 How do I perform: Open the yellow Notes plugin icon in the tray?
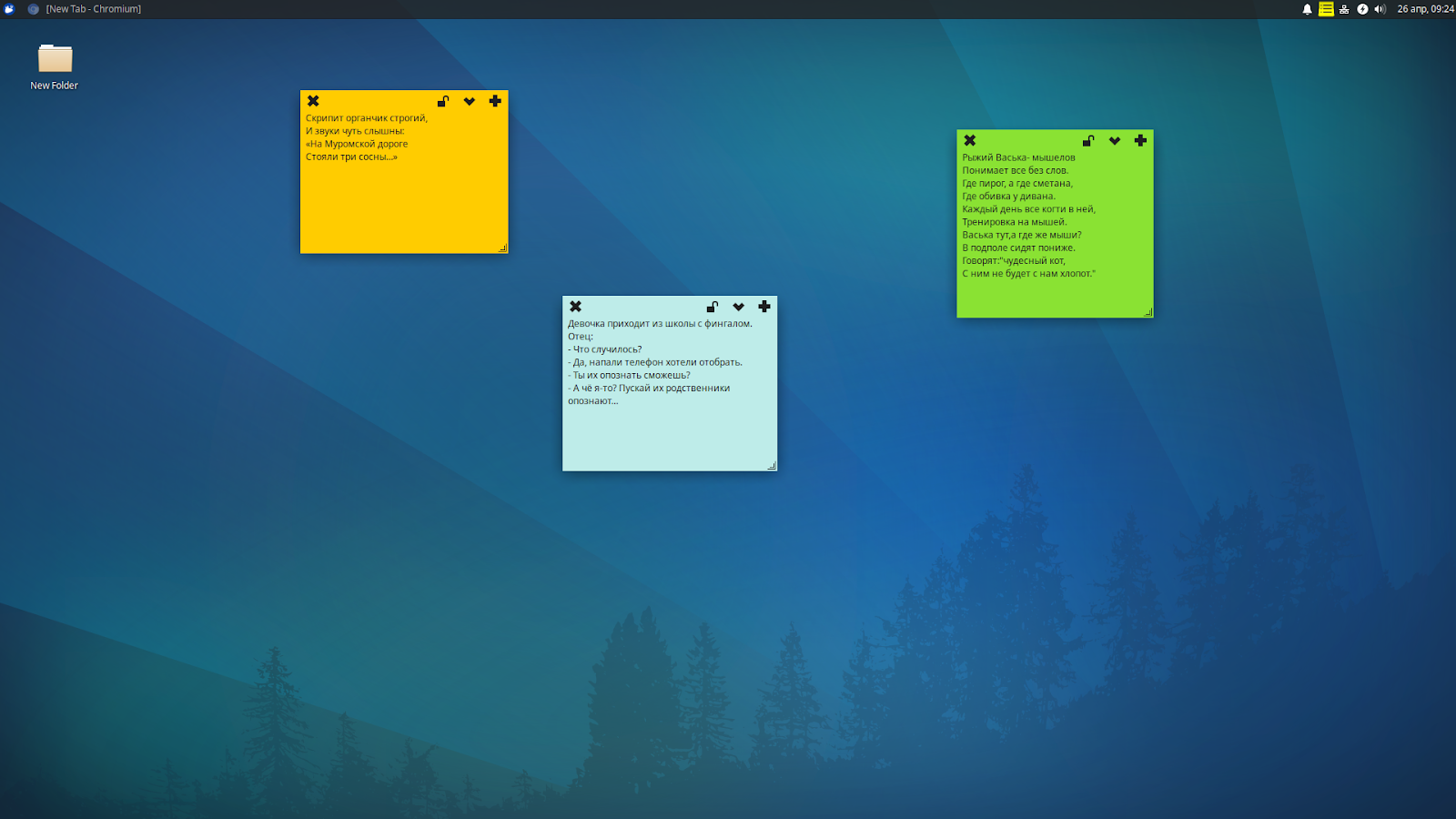point(1326,8)
